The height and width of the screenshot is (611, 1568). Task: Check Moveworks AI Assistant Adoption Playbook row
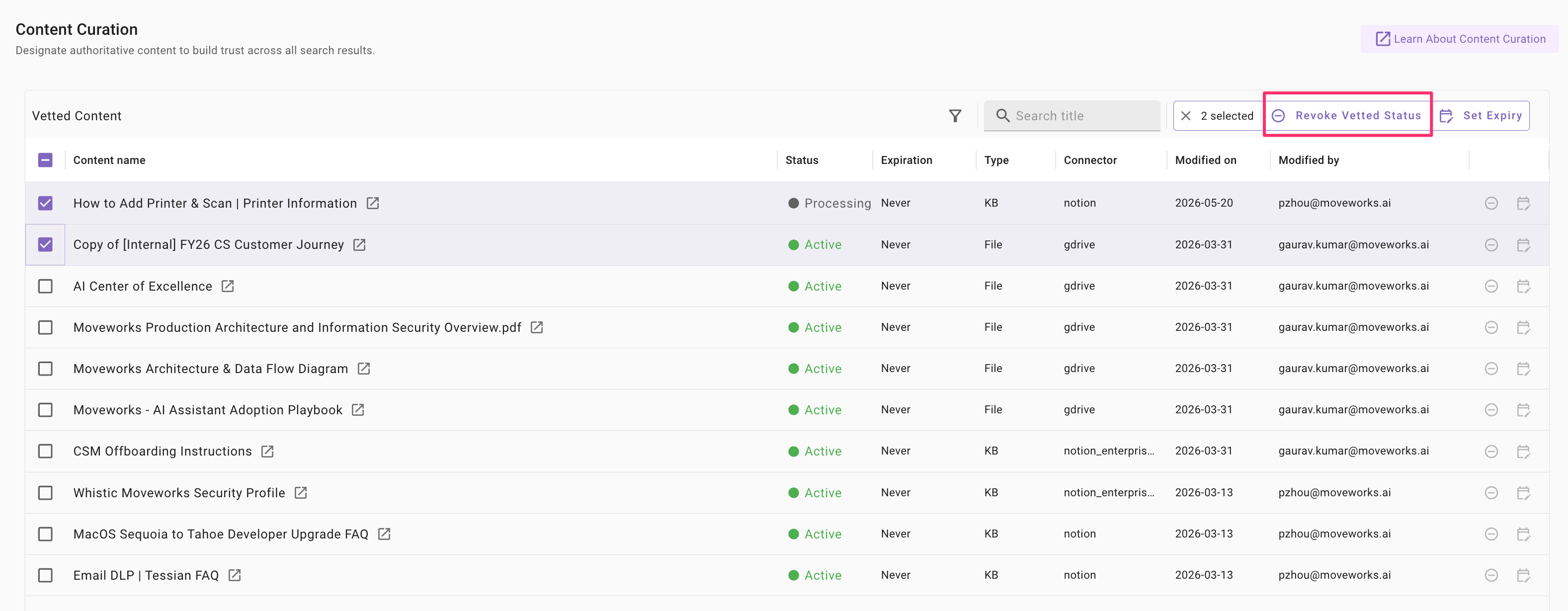(45, 410)
